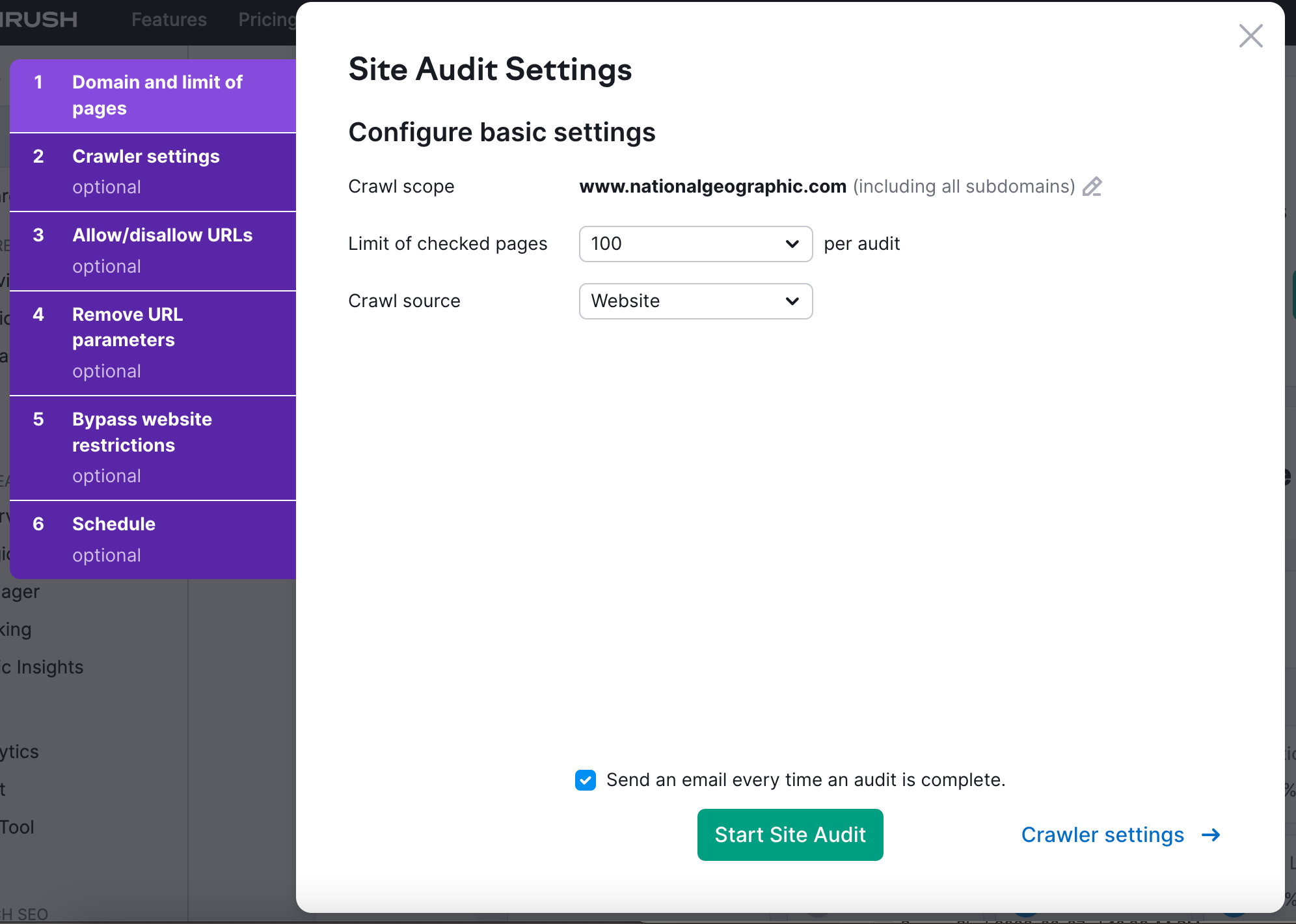The height and width of the screenshot is (924, 1296).
Task: Select step 1 Domain and limit of pages
Action: pyautogui.click(x=153, y=96)
